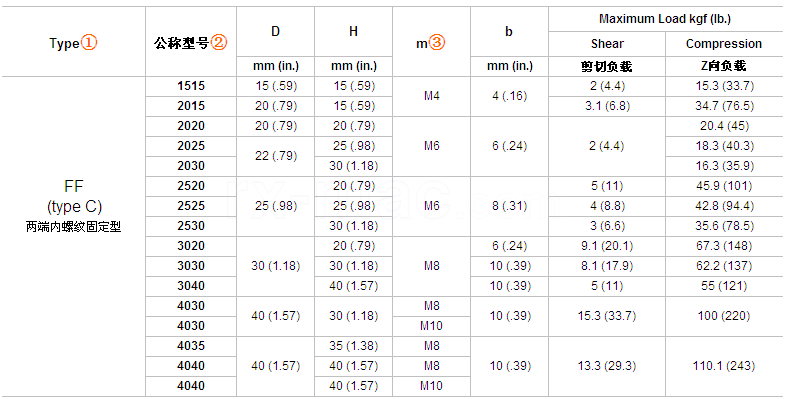Select shear value 15.3 (33.7)
The image size is (785, 399).
[607, 316]
